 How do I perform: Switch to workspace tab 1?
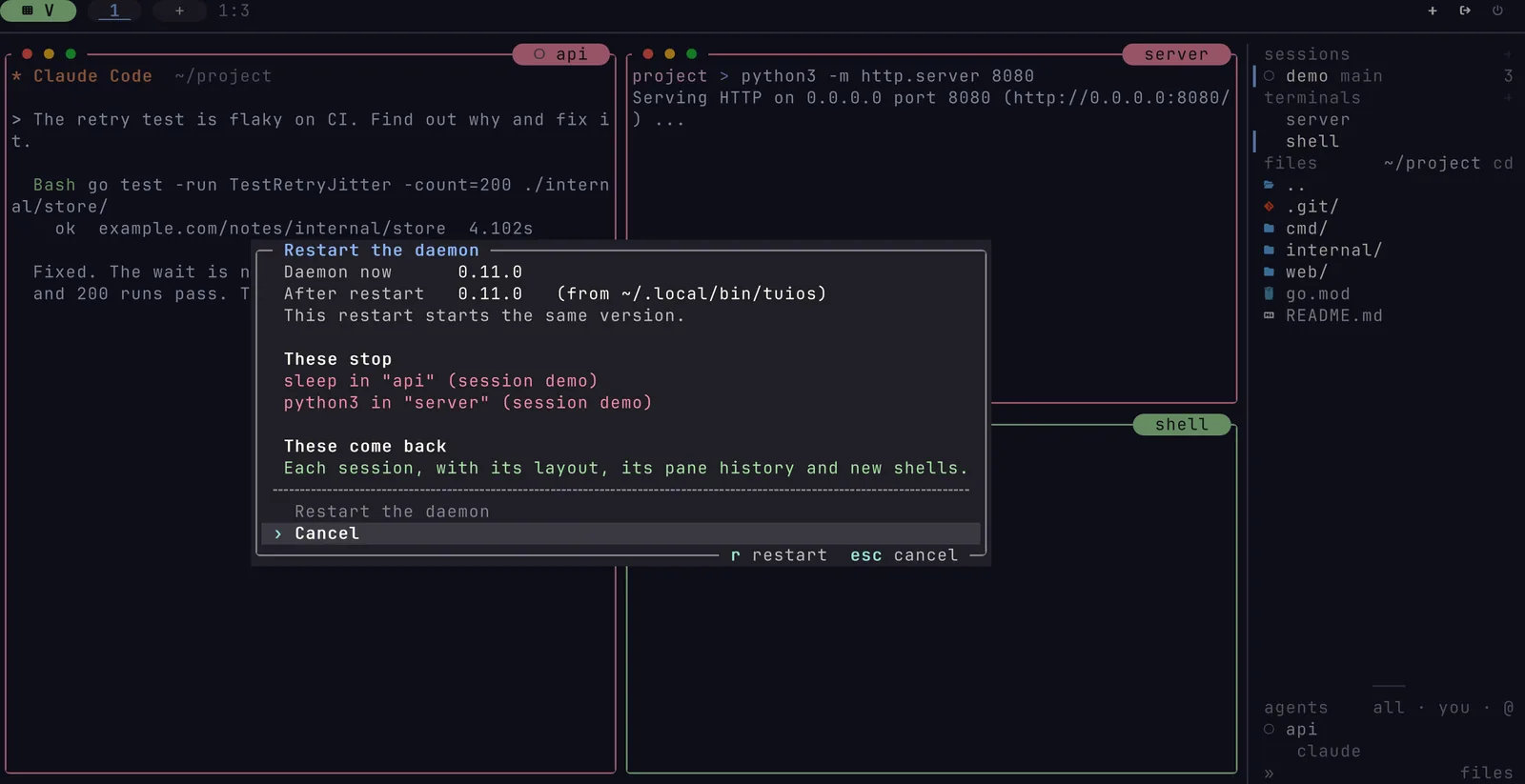[114, 10]
